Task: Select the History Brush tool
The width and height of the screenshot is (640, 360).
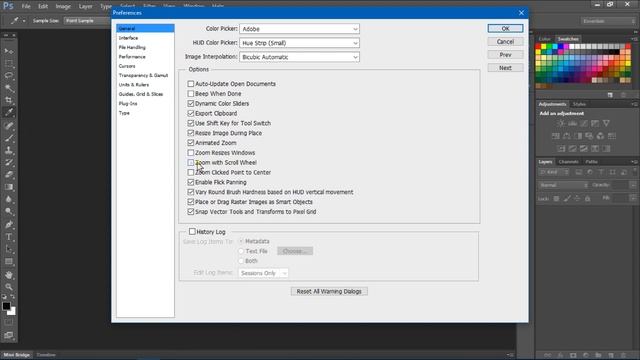Action: 9,162
